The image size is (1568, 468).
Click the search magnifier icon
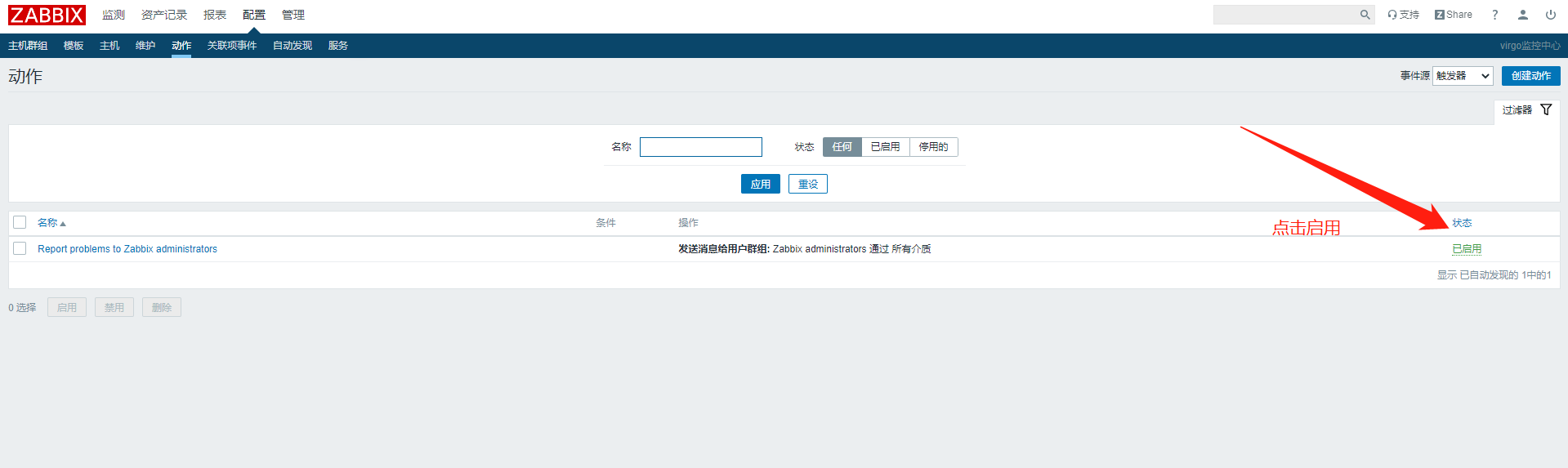1365,15
